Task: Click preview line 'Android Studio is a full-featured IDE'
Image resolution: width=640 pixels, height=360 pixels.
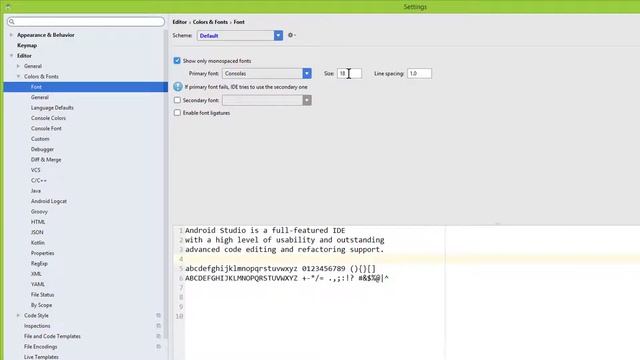Action: tap(265, 231)
